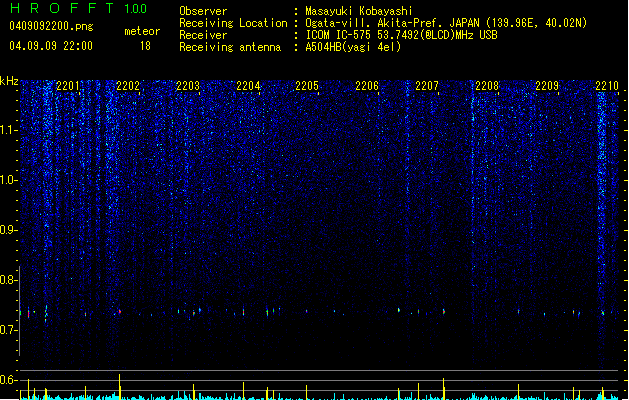Click the meteor label
629x400 pixels.
click(142, 31)
